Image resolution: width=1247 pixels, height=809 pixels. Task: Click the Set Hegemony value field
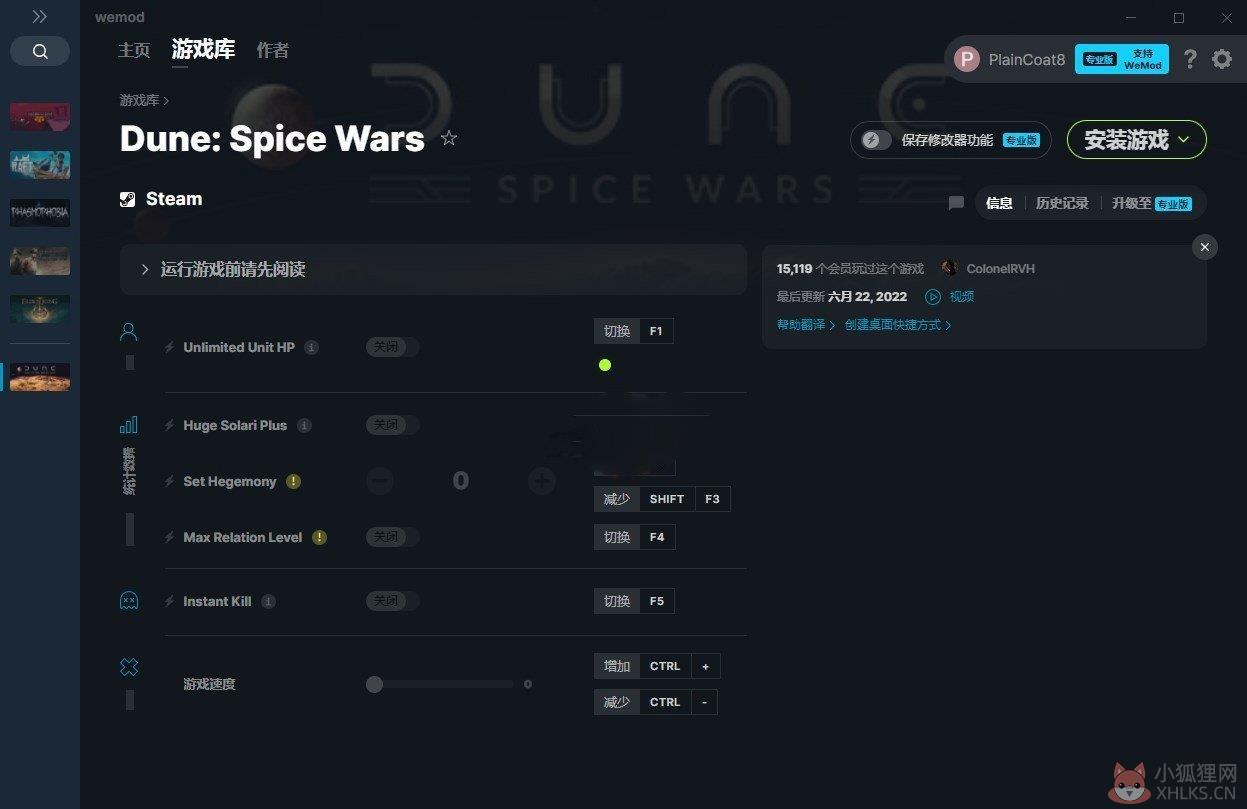pos(461,481)
